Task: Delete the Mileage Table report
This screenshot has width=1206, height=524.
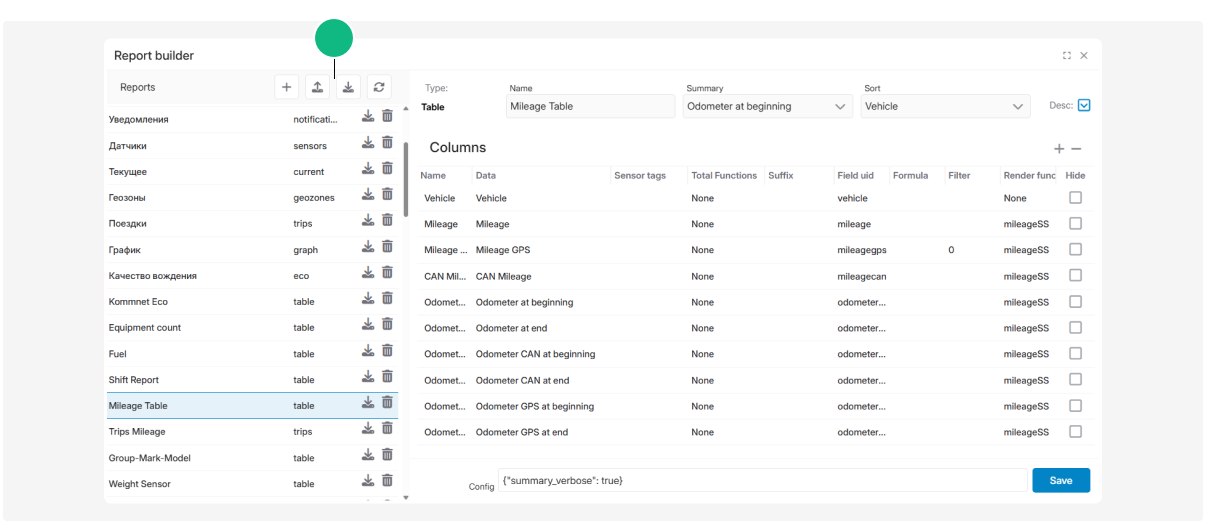Action: [x=387, y=402]
